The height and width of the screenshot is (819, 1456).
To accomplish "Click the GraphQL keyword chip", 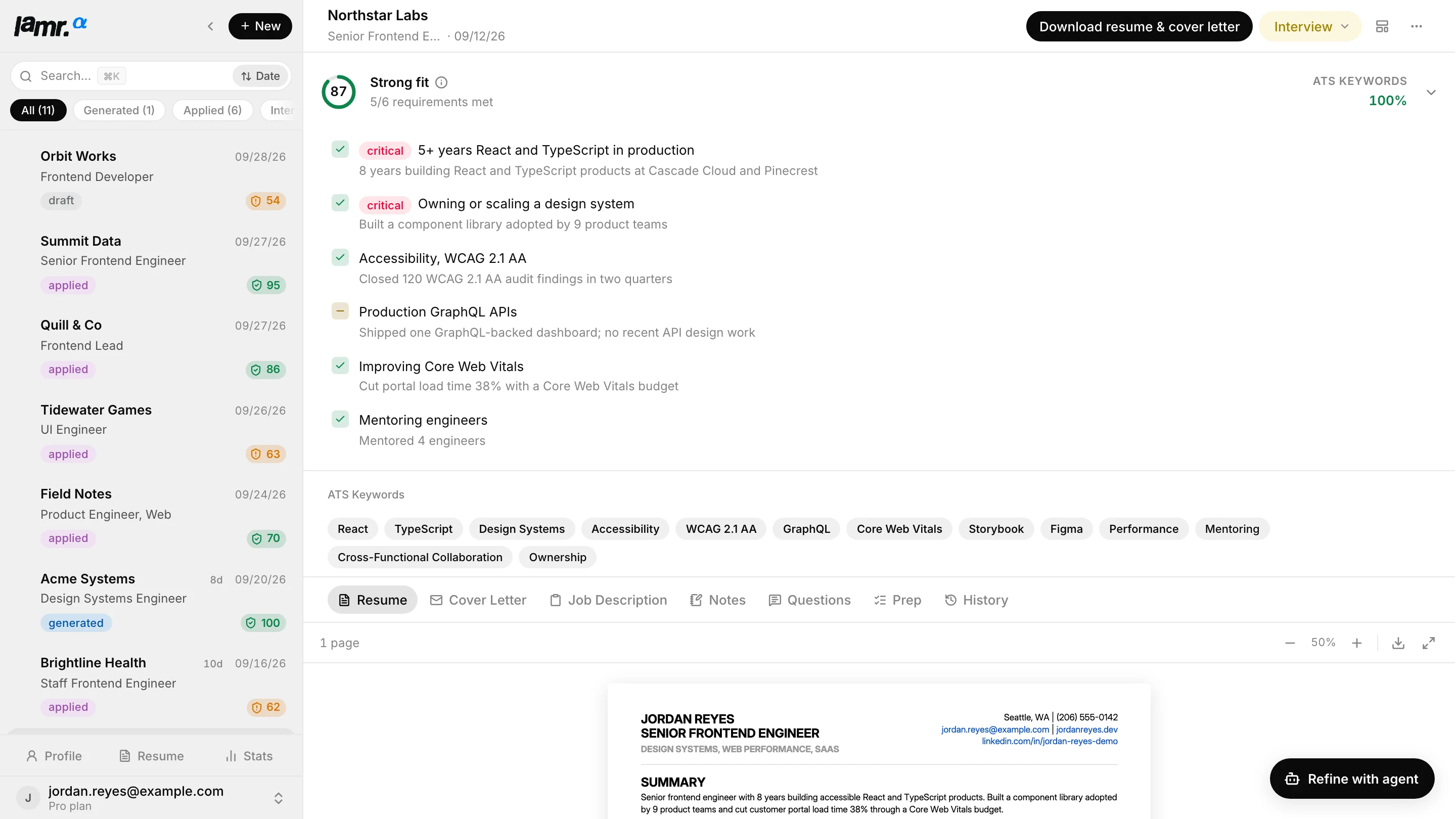I will click(x=806, y=528).
